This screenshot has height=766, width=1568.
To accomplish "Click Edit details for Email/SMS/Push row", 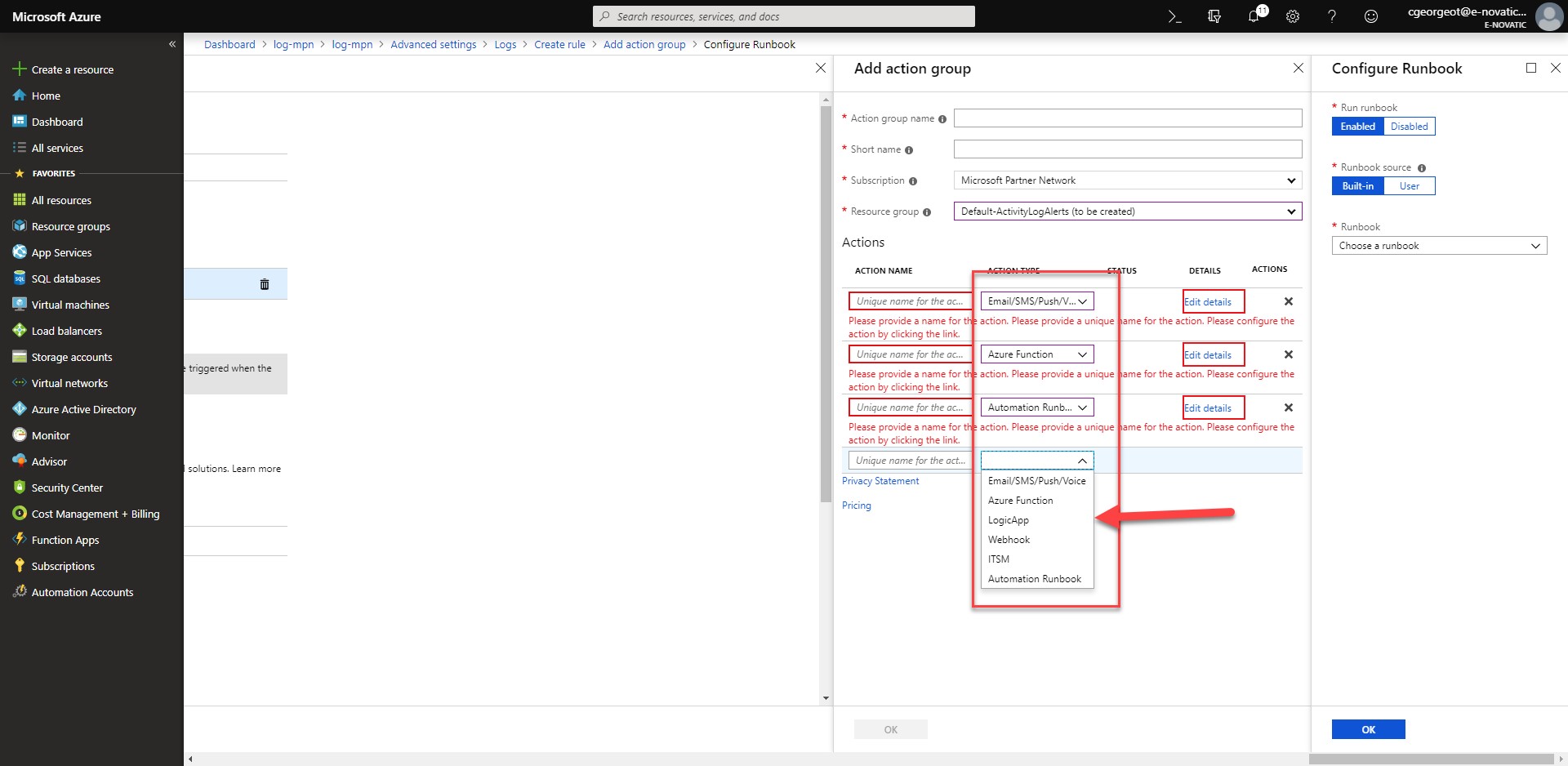I will click(x=1208, y=302).
